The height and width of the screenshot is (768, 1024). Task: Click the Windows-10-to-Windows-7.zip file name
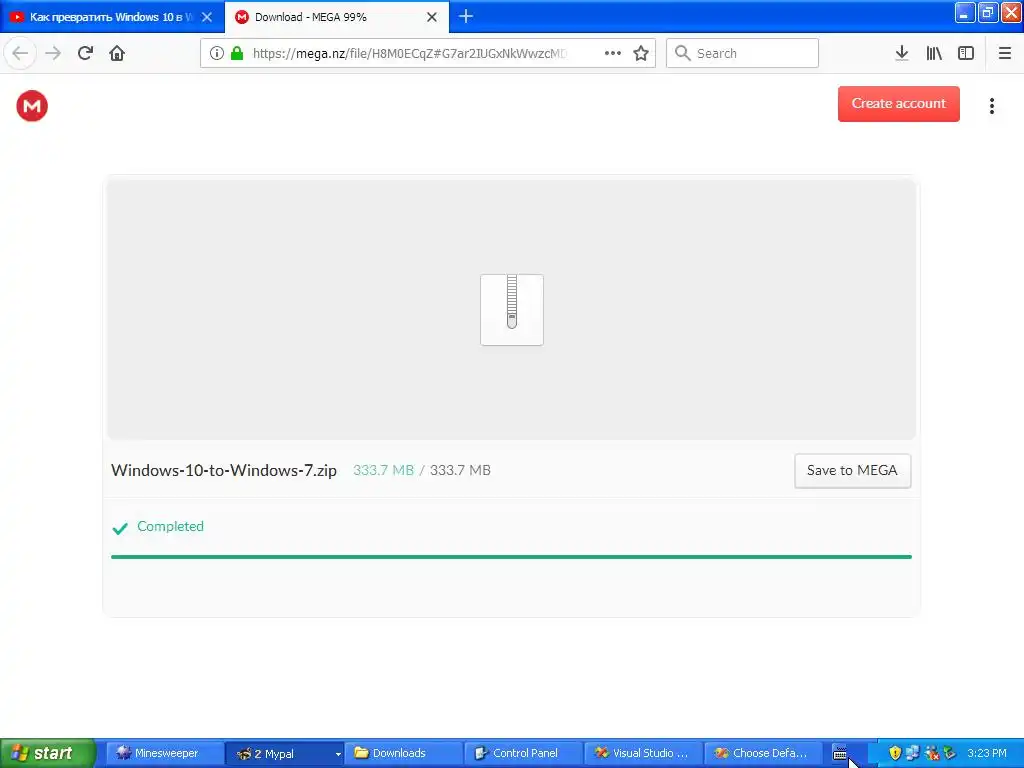pyautogui.click(x=224, y=470)
